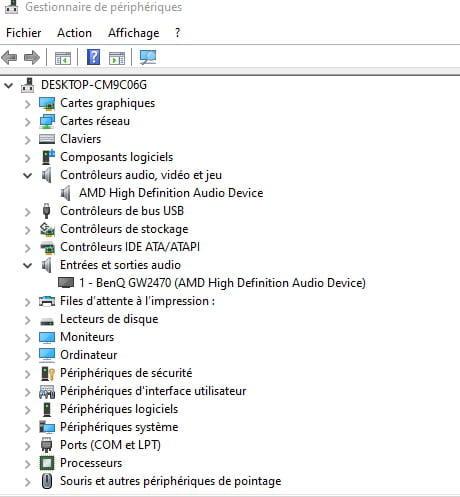The width and height of the screenshot is (460, 497).
Task: Open the Affichage menu
Action: click(134, 33)
